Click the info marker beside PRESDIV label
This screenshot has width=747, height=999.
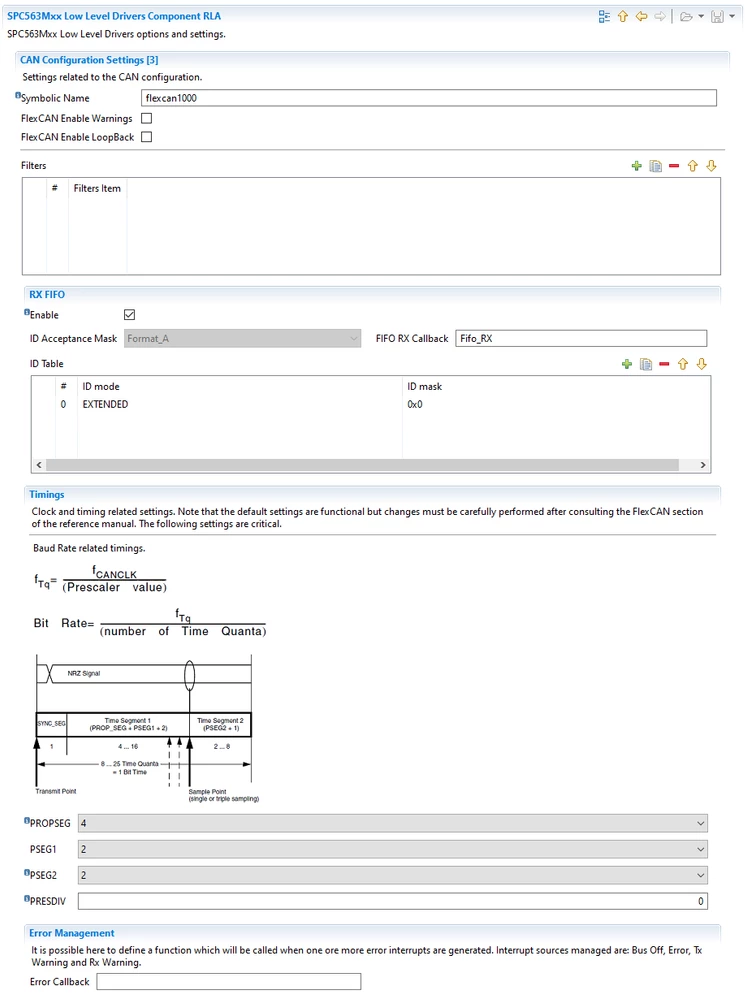pyautogui.click(x=27, y=898)
